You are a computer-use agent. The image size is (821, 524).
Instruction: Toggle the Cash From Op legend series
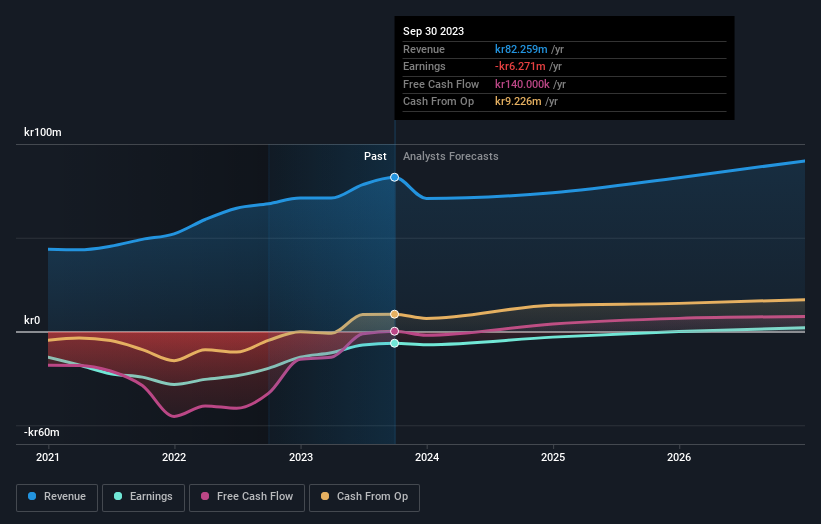[x=364, y=497]
